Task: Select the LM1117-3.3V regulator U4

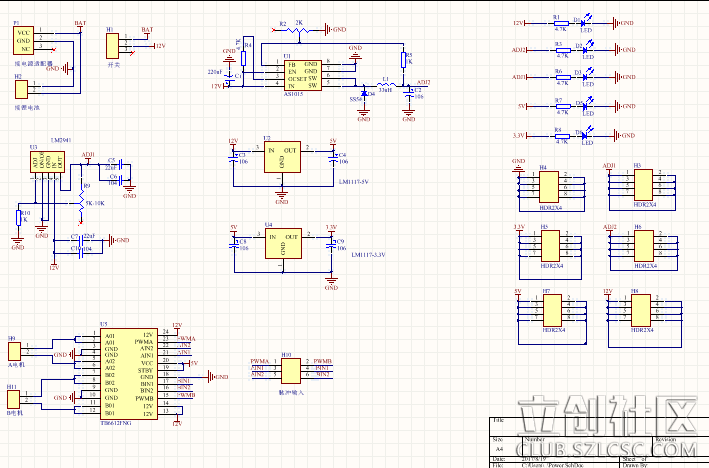Action: (281, 243)
